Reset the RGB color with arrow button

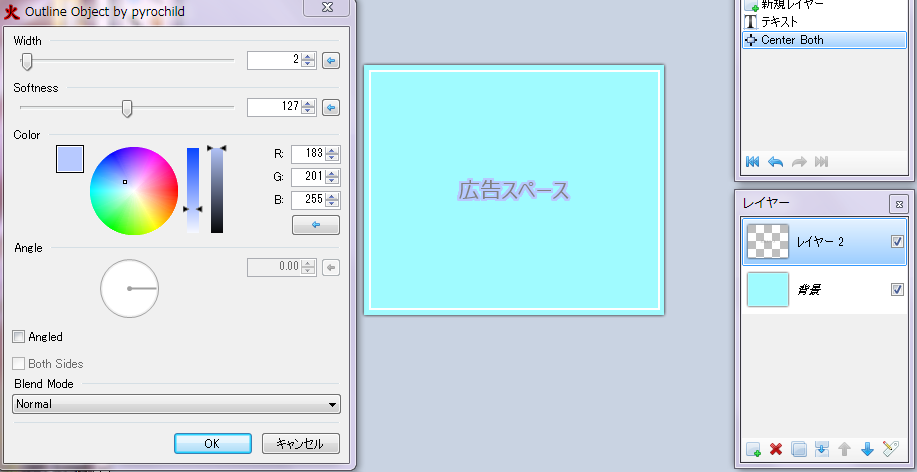tap(316, 225)
